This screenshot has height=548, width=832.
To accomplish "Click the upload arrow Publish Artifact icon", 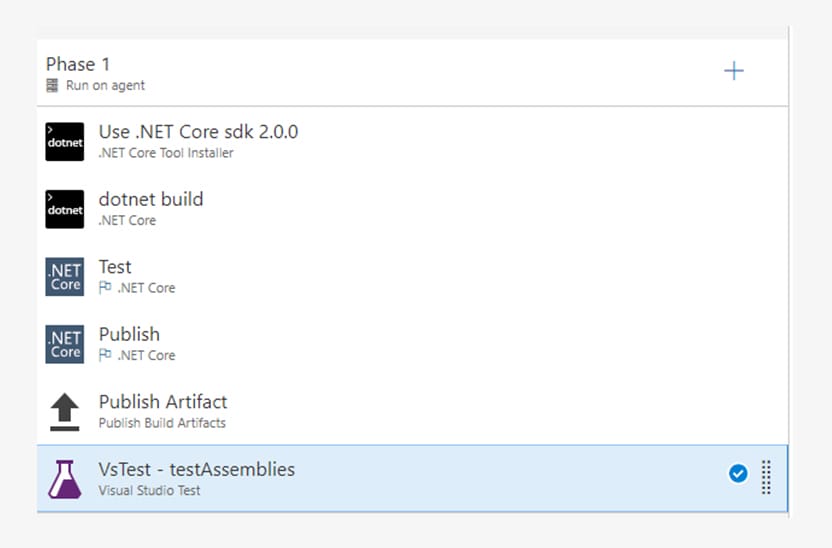I will click(x=65, y=412).
